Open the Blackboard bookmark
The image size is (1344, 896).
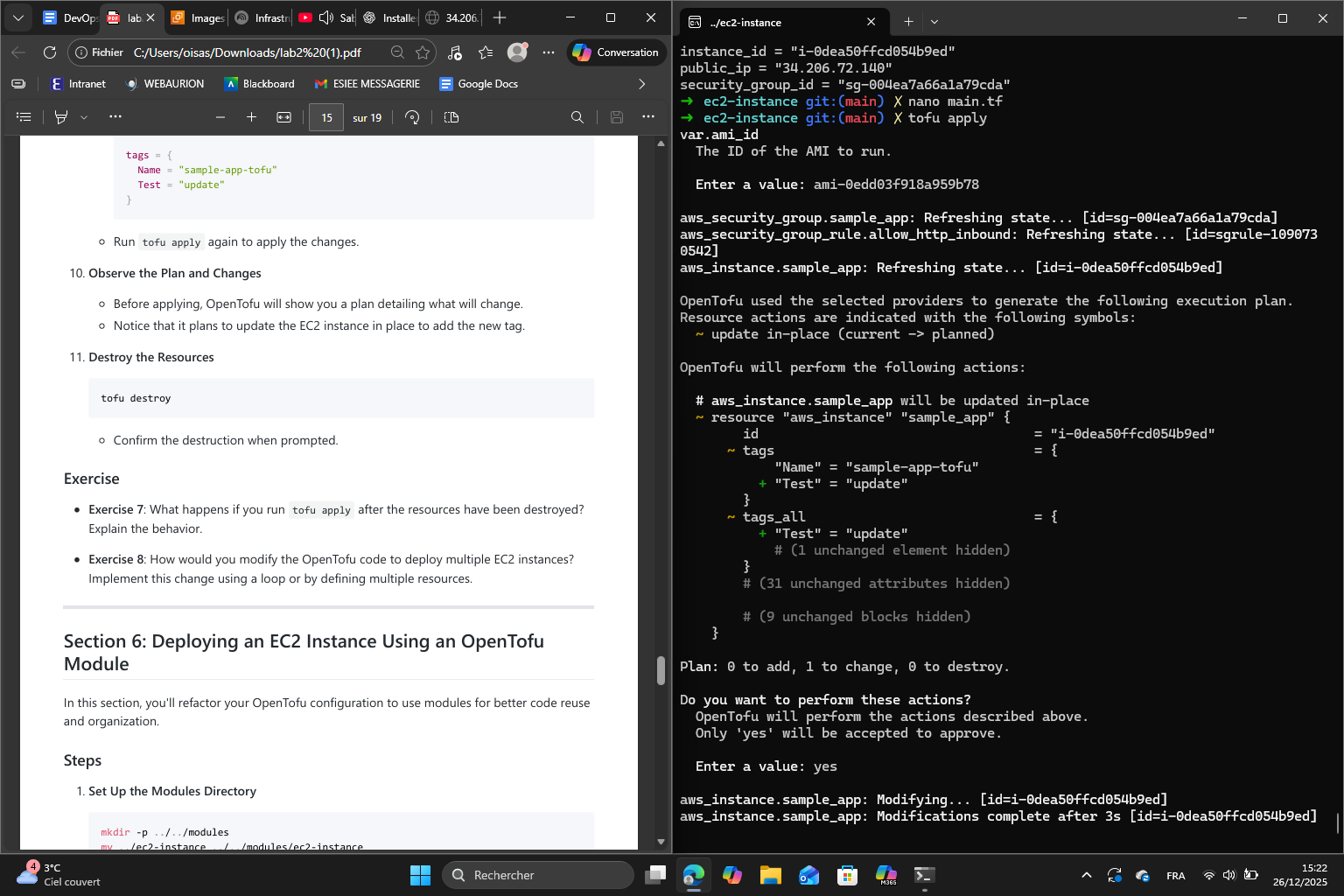coord(259,84)
